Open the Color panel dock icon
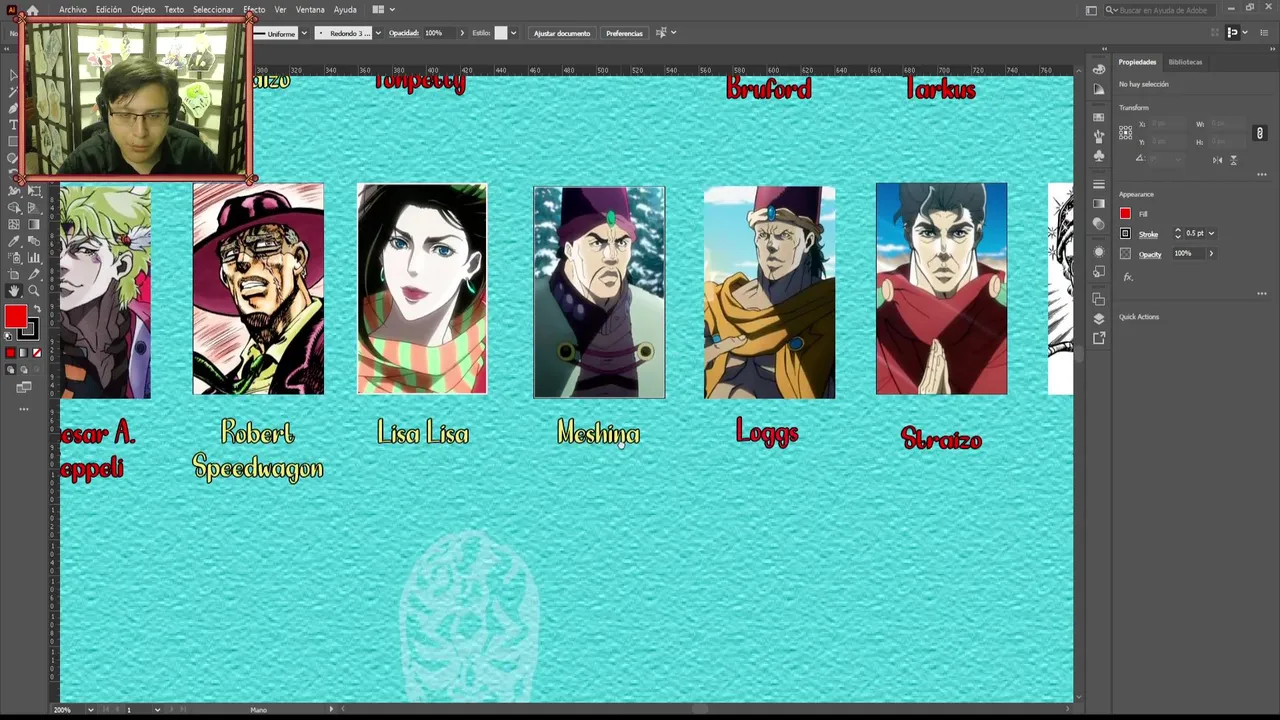Viewport: 1280px width, 720px height. point(1099,70)
